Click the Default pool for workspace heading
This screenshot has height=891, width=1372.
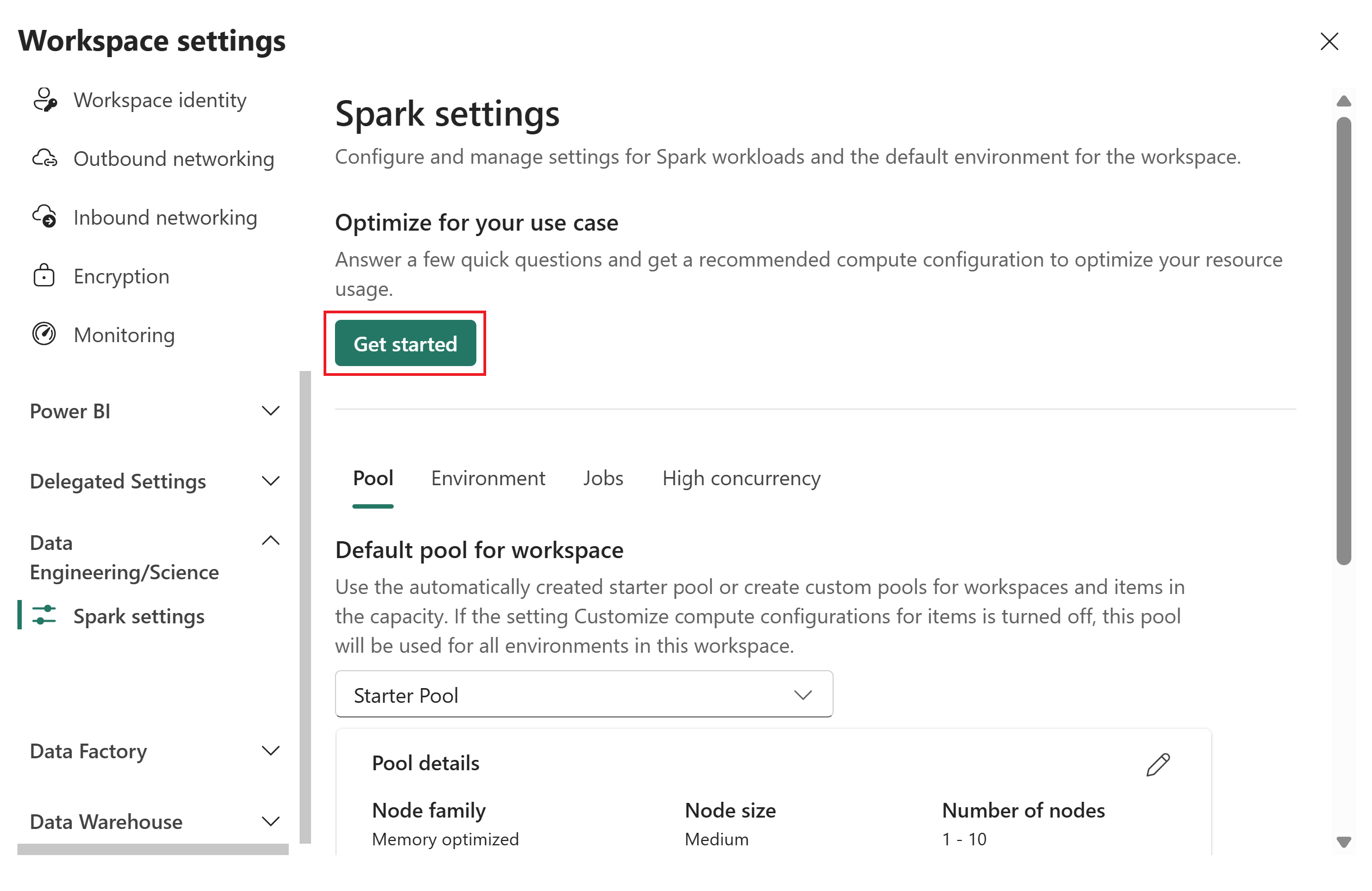coord(479,550)
